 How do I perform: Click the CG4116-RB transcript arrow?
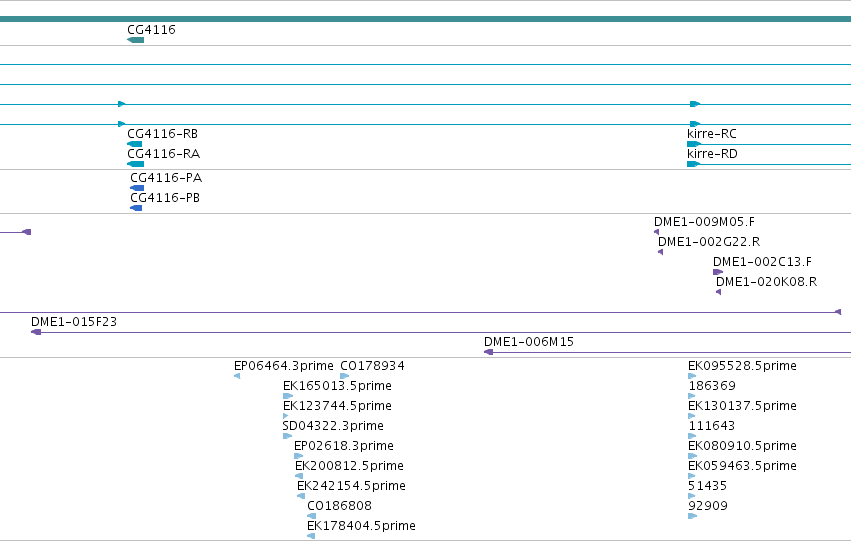click(135, 144)
